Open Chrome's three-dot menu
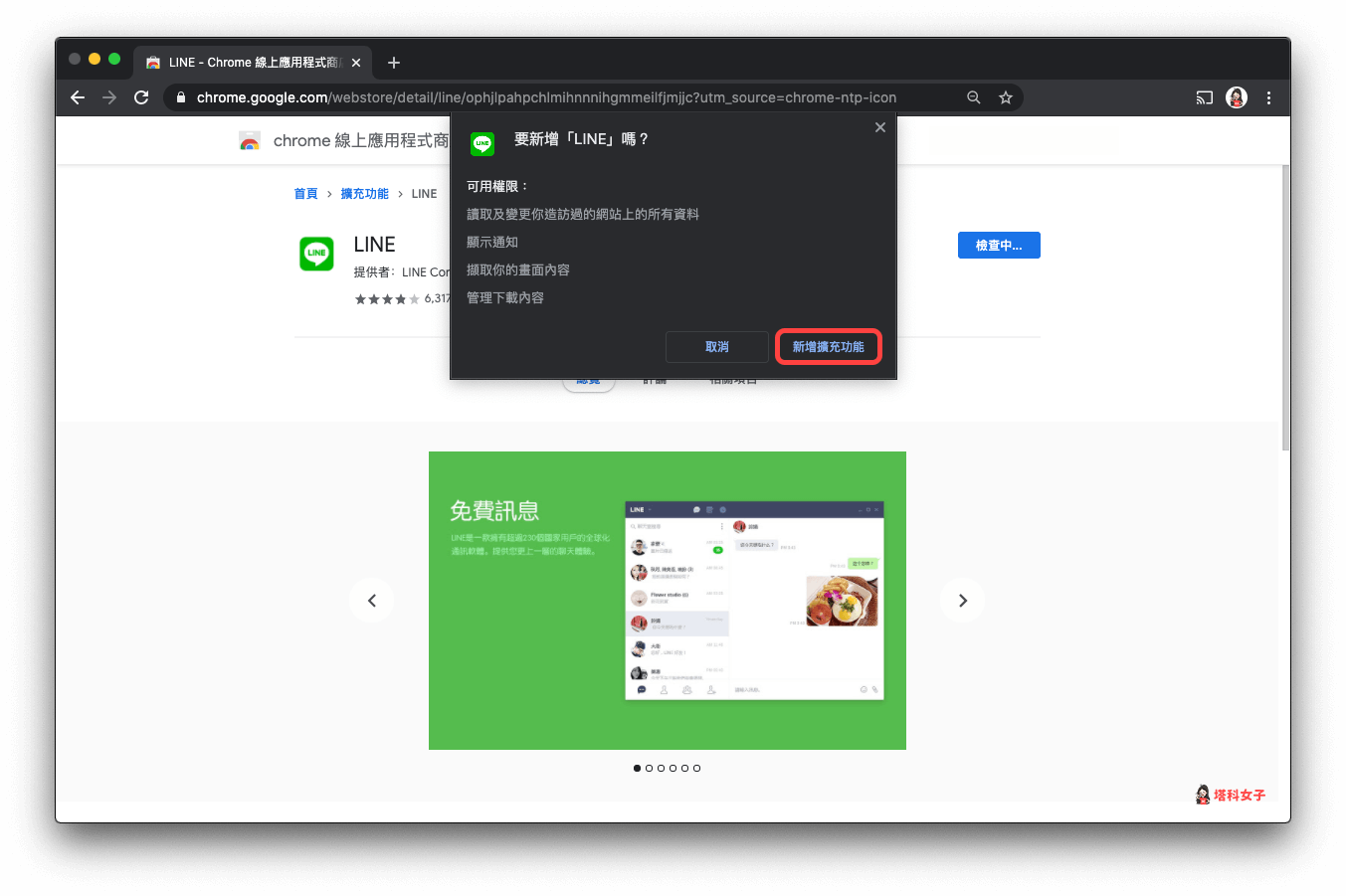The width and height of the screenshot is (1346, 896). point(1268,97)
